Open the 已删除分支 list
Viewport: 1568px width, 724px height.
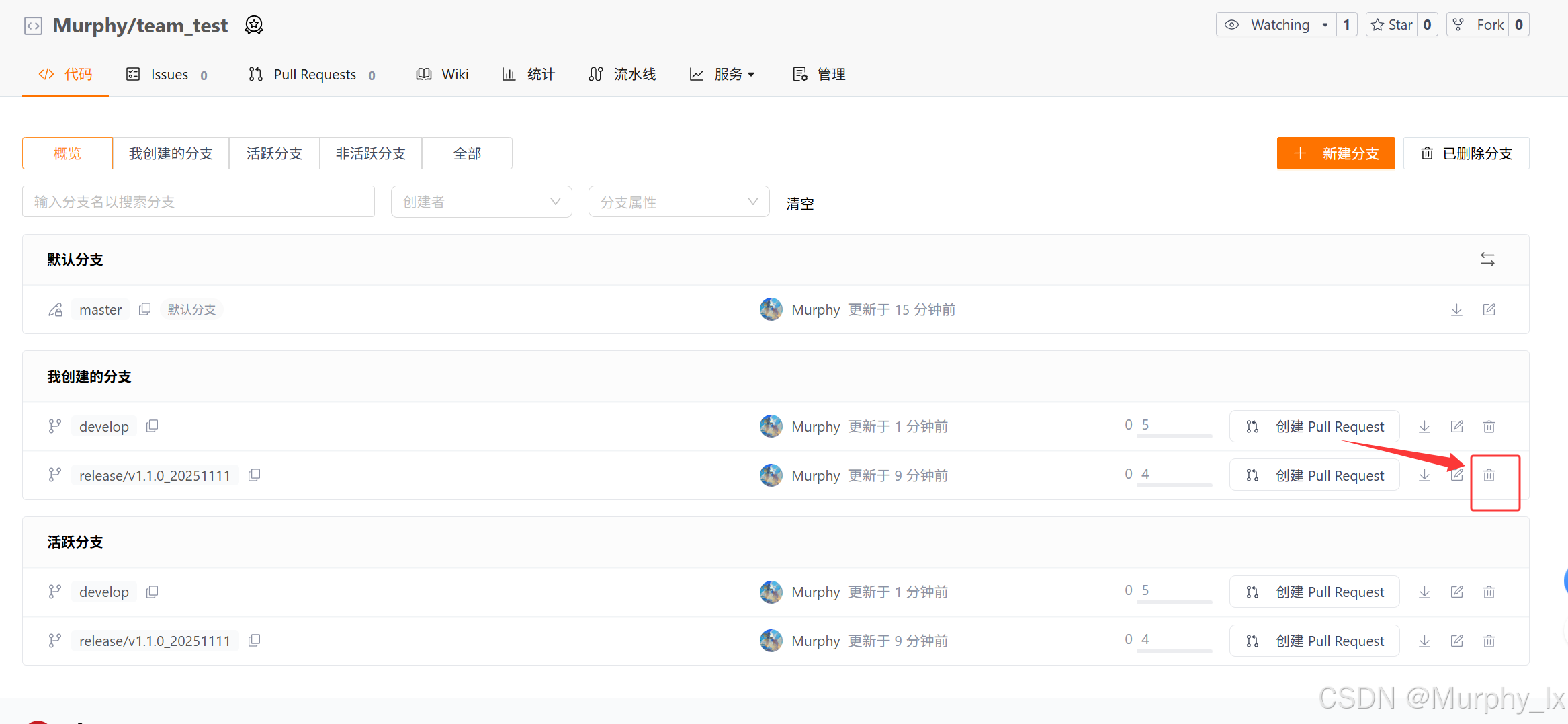pos(1467,153)
